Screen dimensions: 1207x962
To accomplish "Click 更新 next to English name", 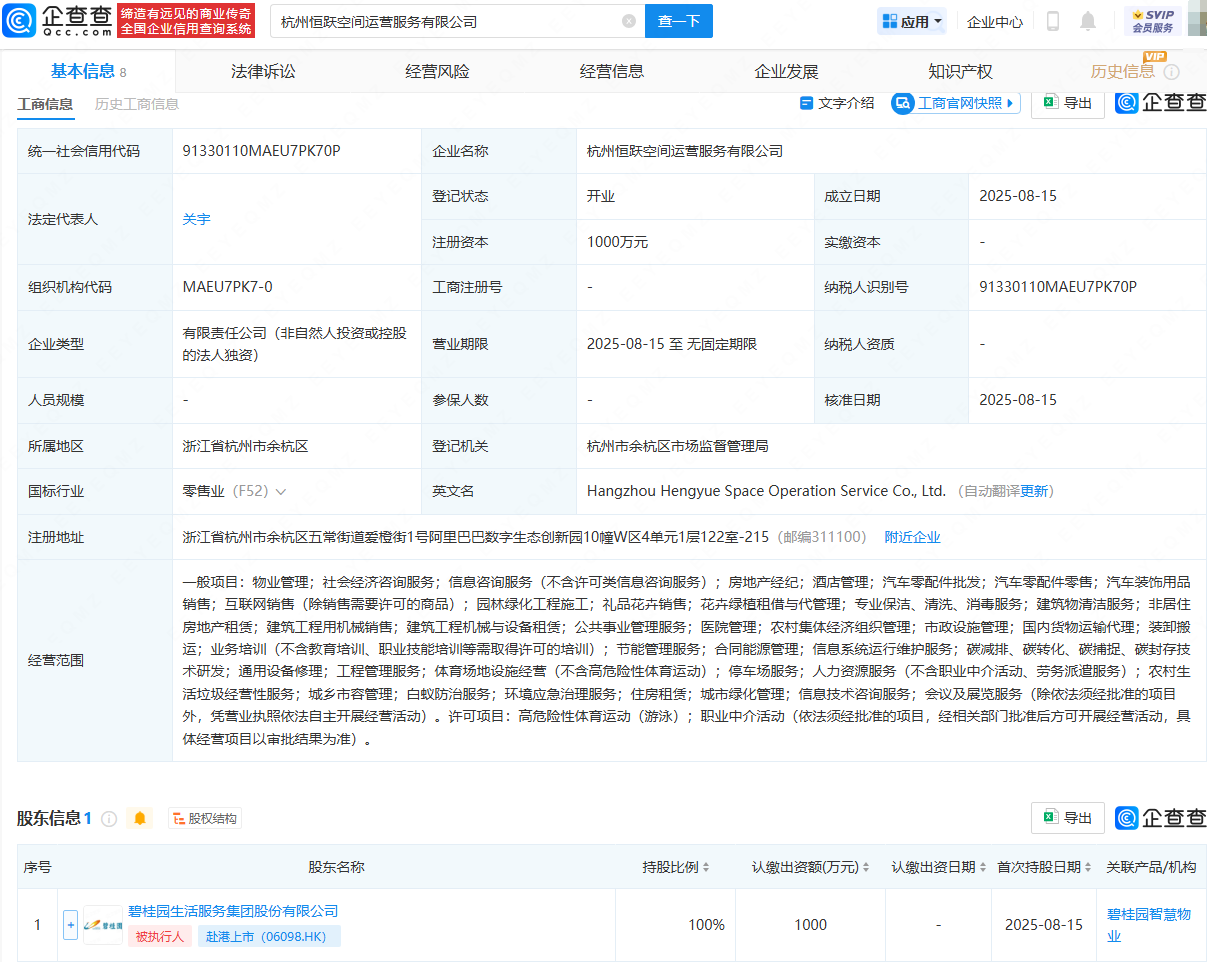I will pos(1034,491).
